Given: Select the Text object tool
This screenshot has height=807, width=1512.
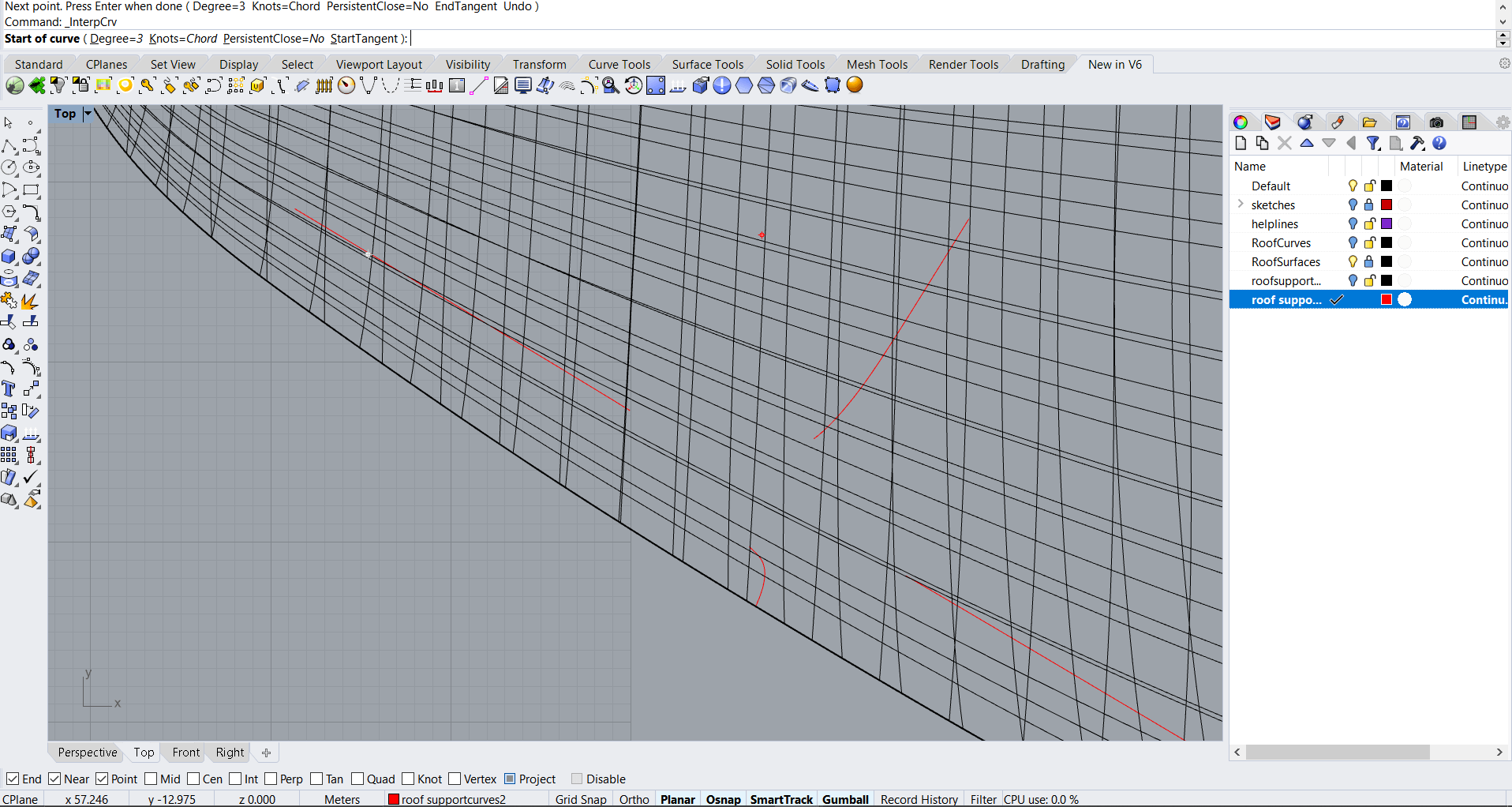Looking at the screenshot, I should [9, 389].
